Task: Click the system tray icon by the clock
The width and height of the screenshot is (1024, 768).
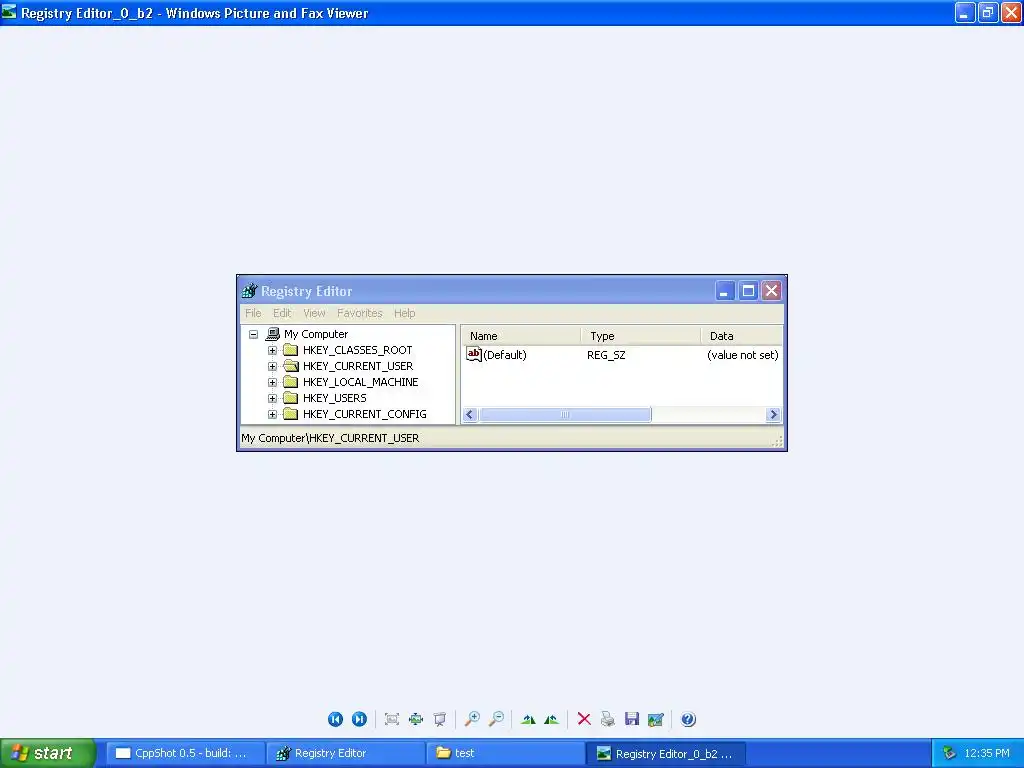Action: point(949,753)
